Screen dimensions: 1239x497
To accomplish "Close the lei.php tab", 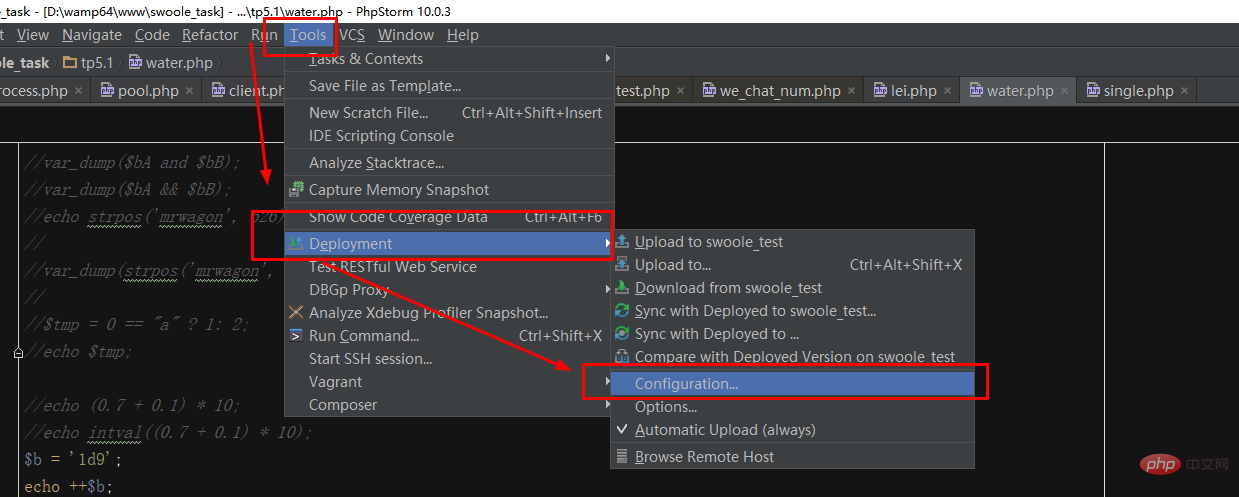I will coord(948,91).
